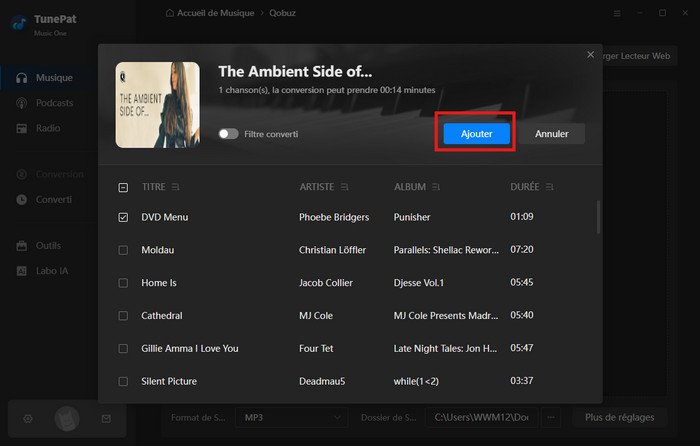Viewport: 700px width, 446px height.
Task: Click the Djesse Vol.1 album text
Action: (419, 283)
